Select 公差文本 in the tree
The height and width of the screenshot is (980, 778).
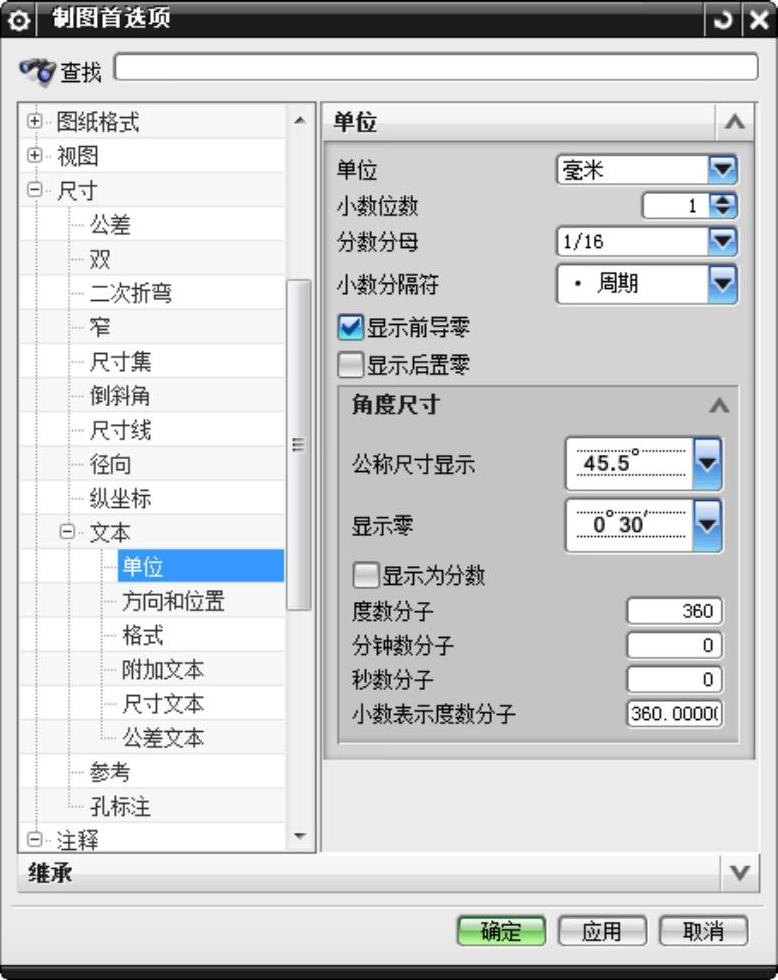click(162, 738)
